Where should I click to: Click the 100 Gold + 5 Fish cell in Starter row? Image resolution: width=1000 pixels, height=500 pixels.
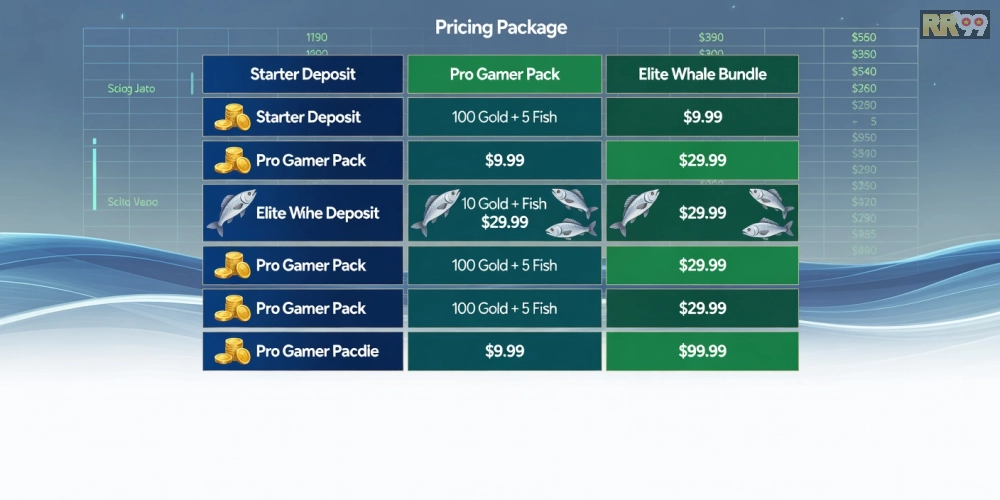(505, 118)
